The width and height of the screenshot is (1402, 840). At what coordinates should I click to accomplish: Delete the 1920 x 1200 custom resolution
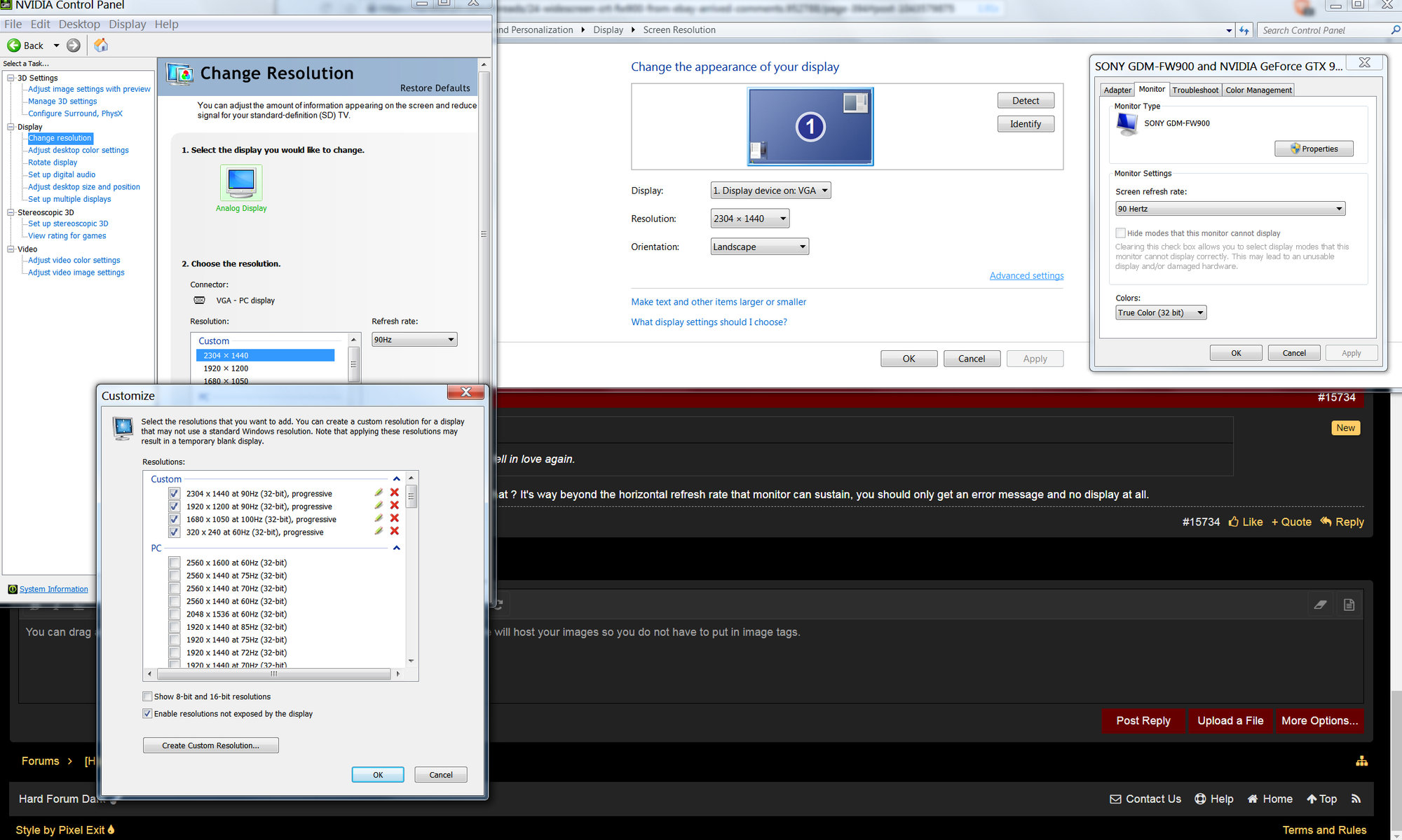395,506
